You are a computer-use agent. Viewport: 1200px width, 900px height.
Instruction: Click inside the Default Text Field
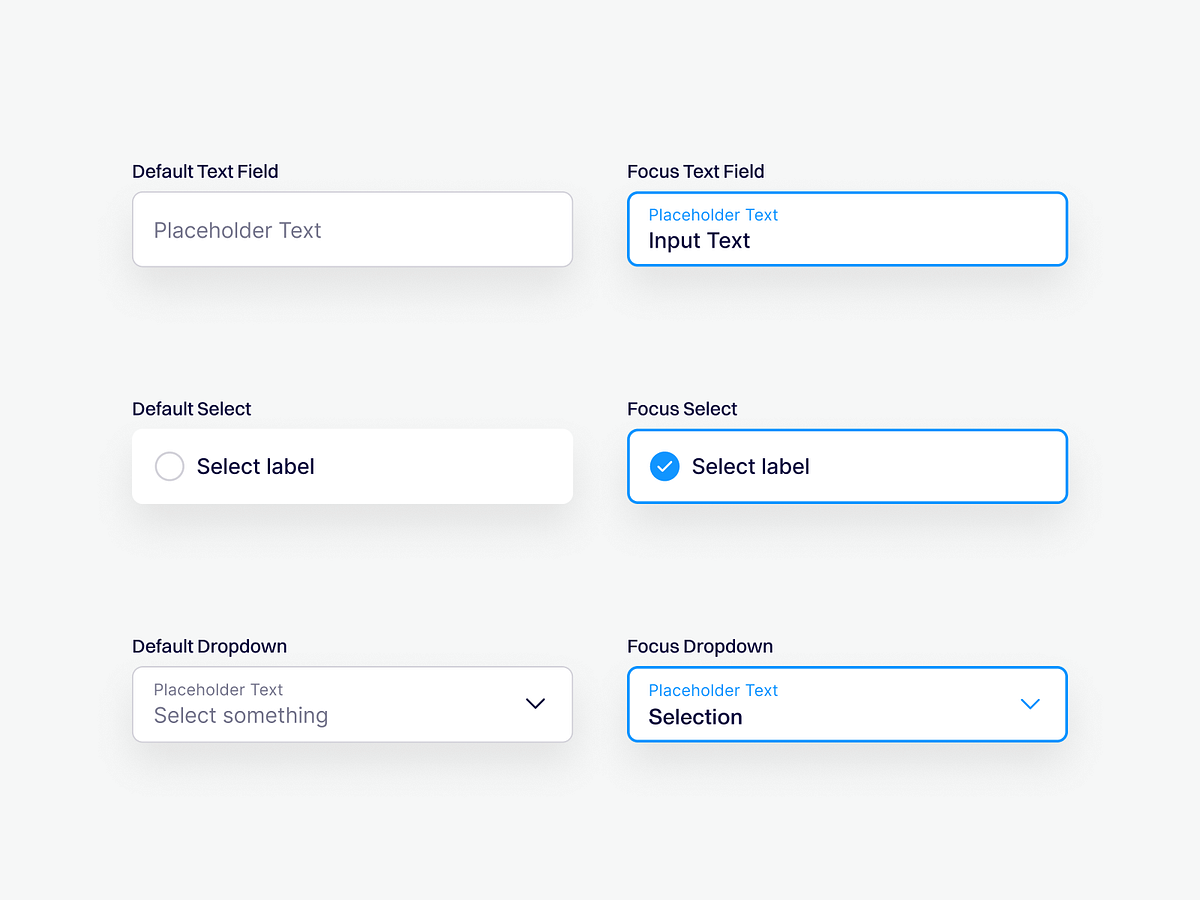pyautogui.click(x=352, y=229)
